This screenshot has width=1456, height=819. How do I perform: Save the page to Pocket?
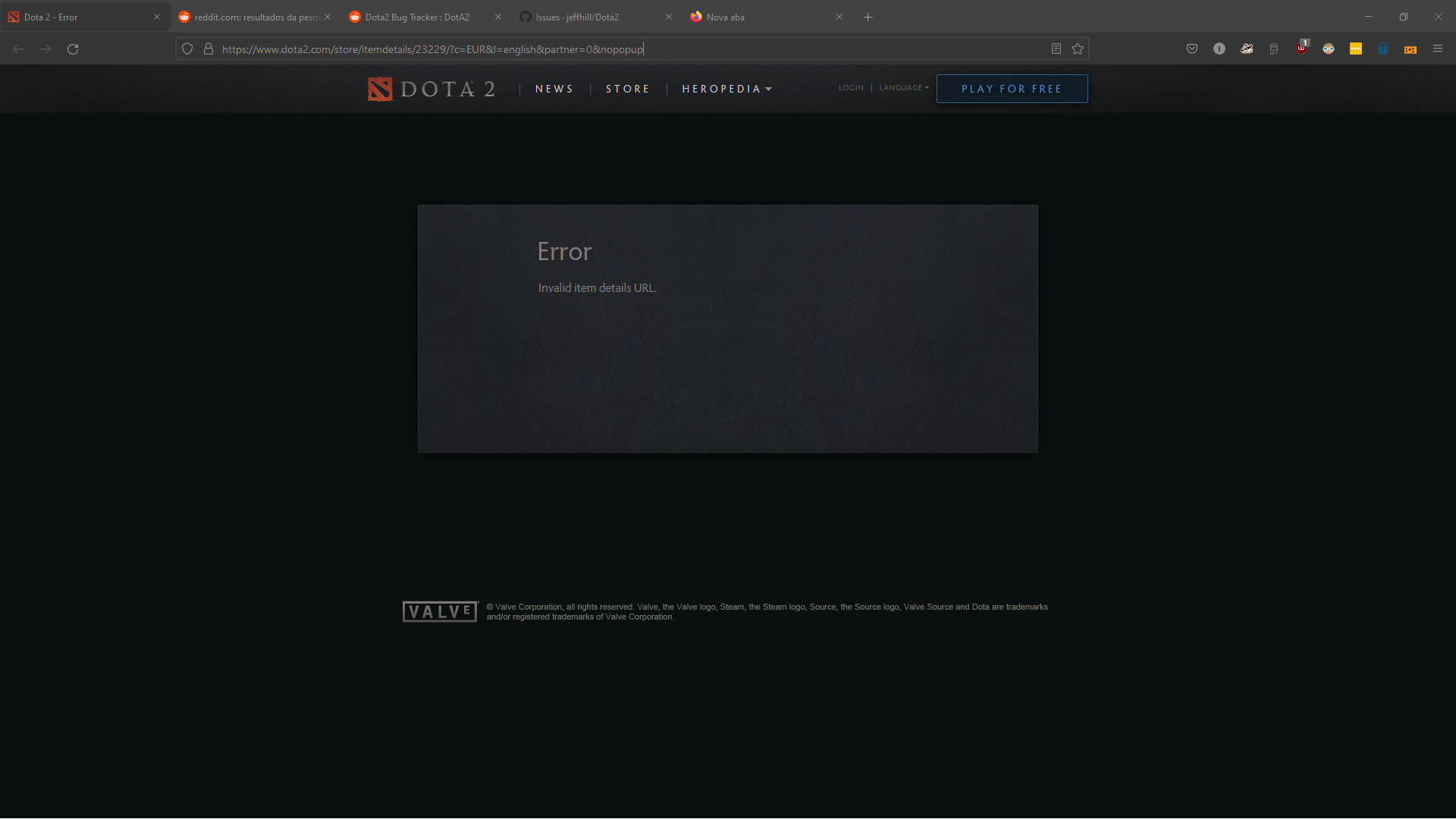pos(1192,49)
